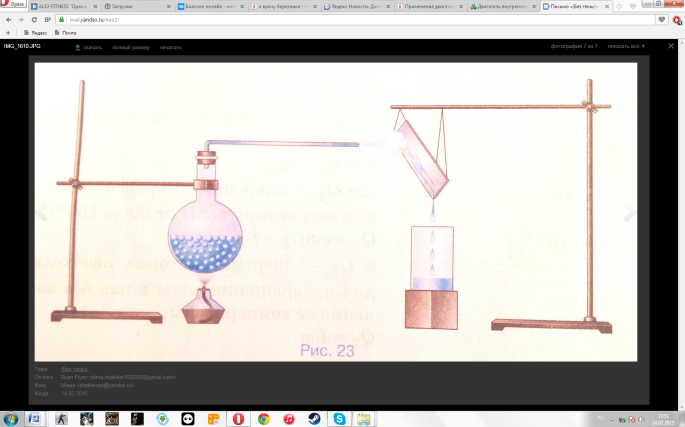Open the Speed Dial grid icon
Image resolution: width=685 pixels, height=427 pixels.
(47, 20)
